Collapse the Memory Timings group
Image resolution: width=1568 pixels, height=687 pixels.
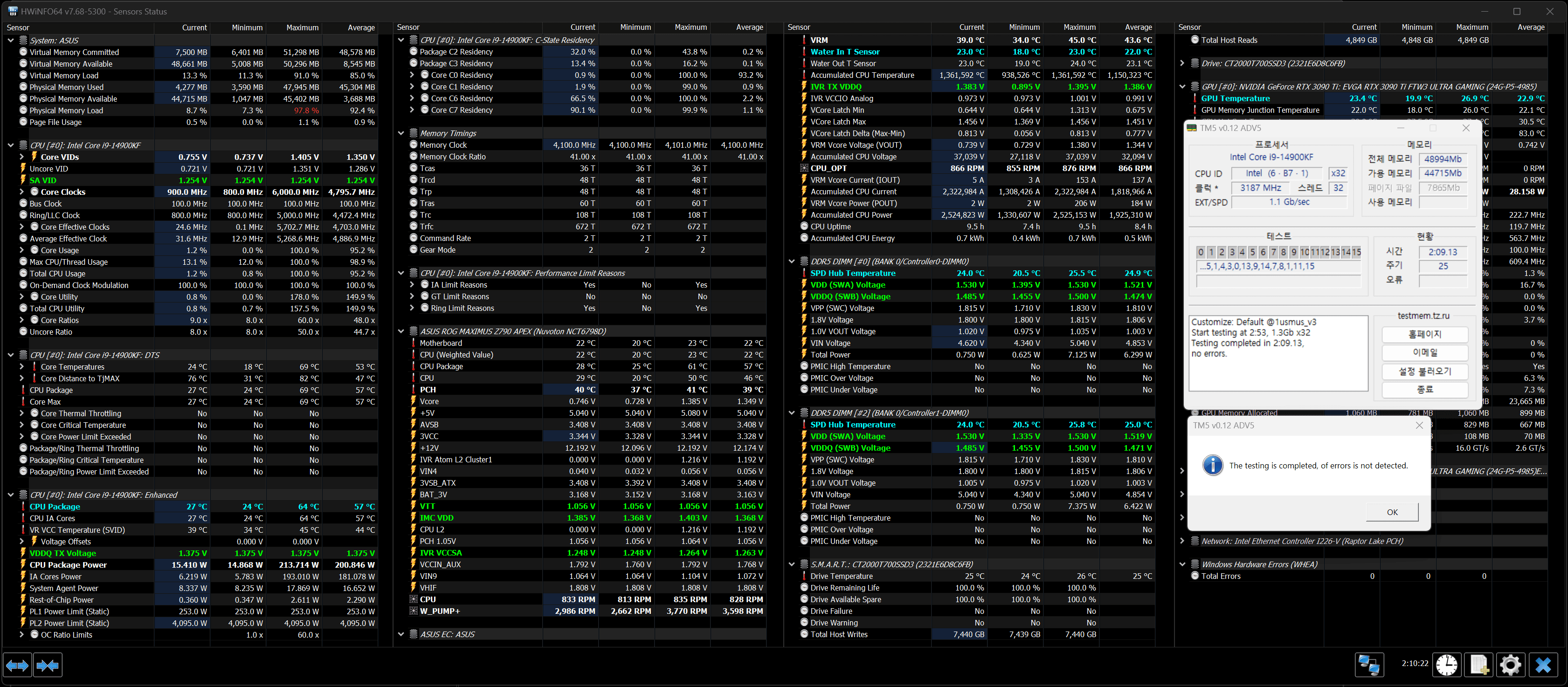(401, 133)
